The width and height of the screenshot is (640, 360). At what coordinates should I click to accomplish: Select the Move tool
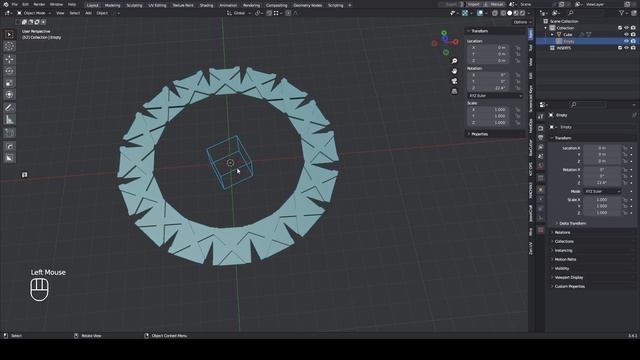9,60
